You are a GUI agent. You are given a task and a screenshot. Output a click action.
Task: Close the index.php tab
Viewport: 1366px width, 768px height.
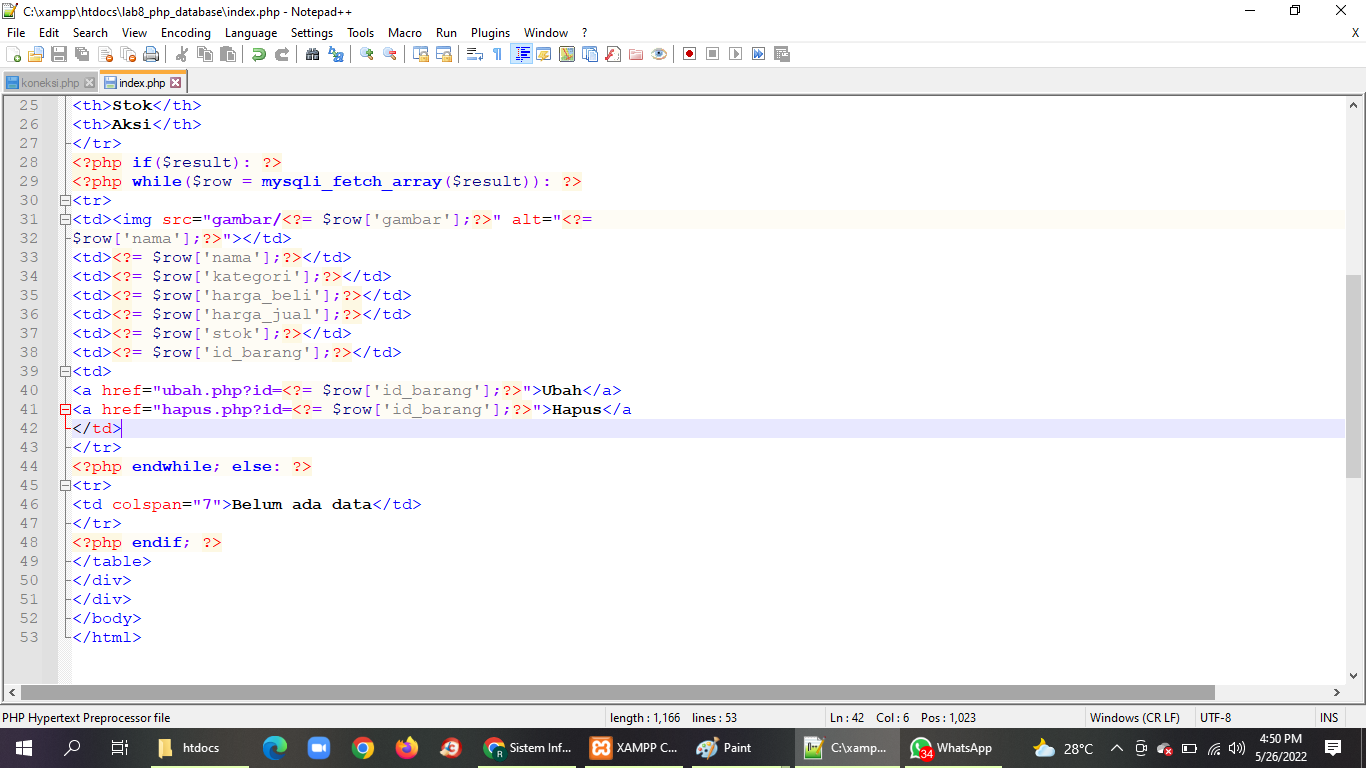[178, 83]
